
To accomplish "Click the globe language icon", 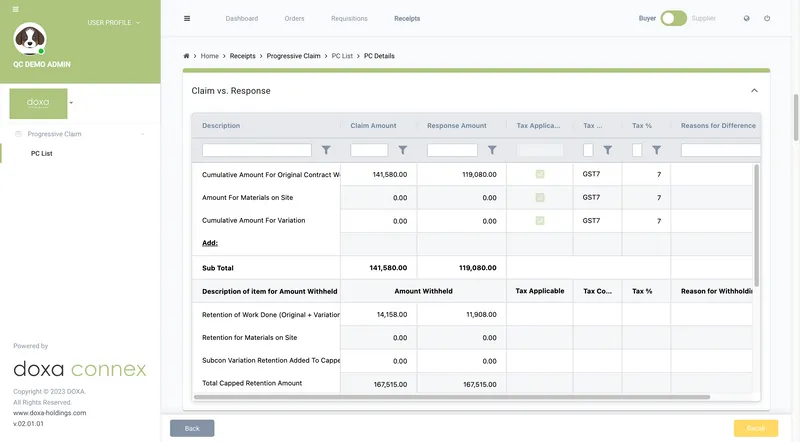I will (746, 18).
